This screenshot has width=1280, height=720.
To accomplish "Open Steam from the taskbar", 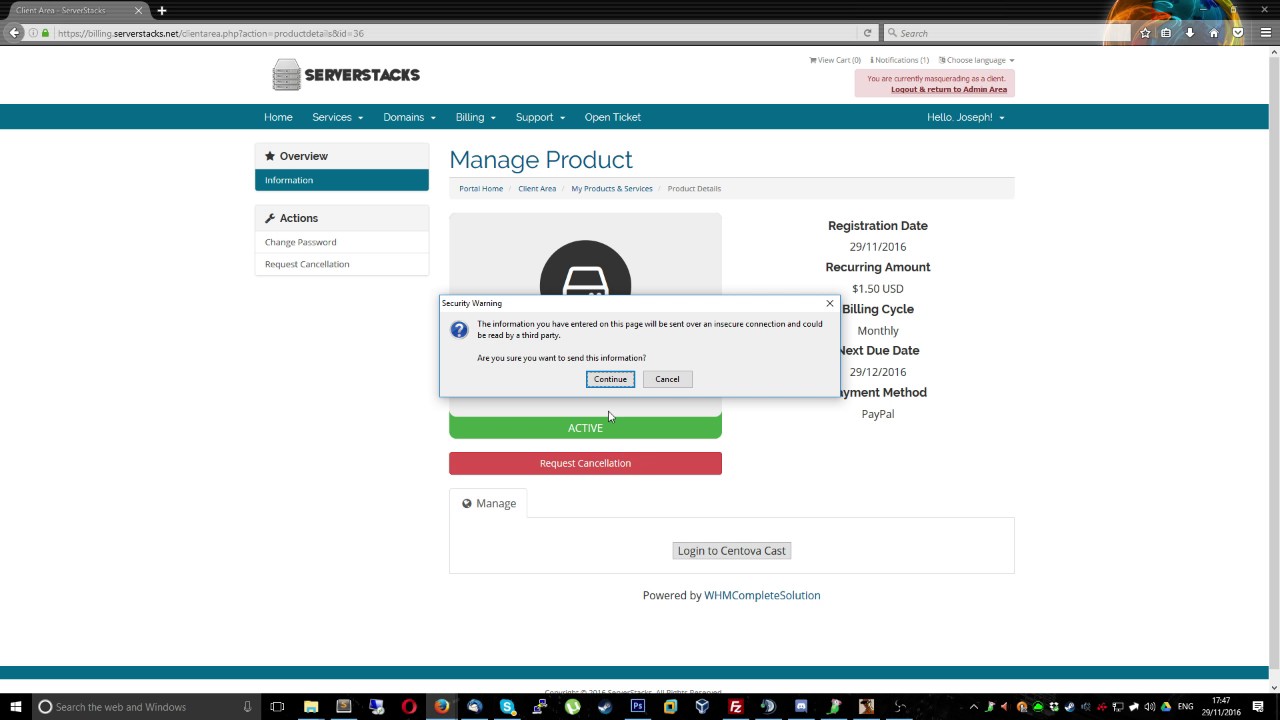I will 605,707.
